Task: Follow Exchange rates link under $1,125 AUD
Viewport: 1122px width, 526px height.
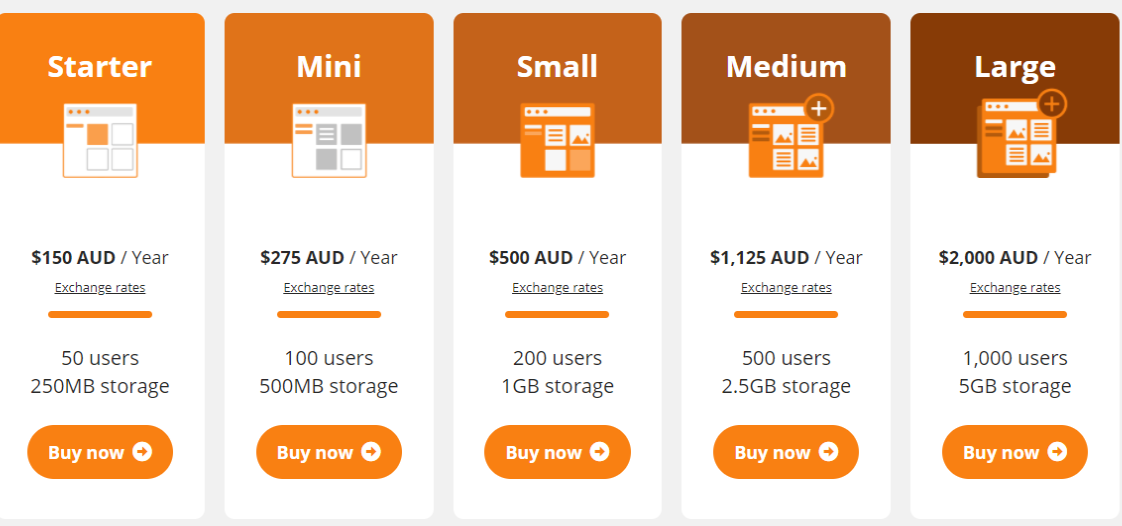Action: click(786, 288)
